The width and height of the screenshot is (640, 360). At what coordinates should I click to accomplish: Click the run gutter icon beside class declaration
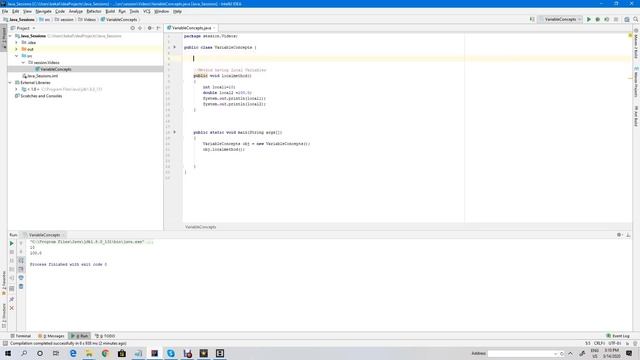[x=175, y=47]
